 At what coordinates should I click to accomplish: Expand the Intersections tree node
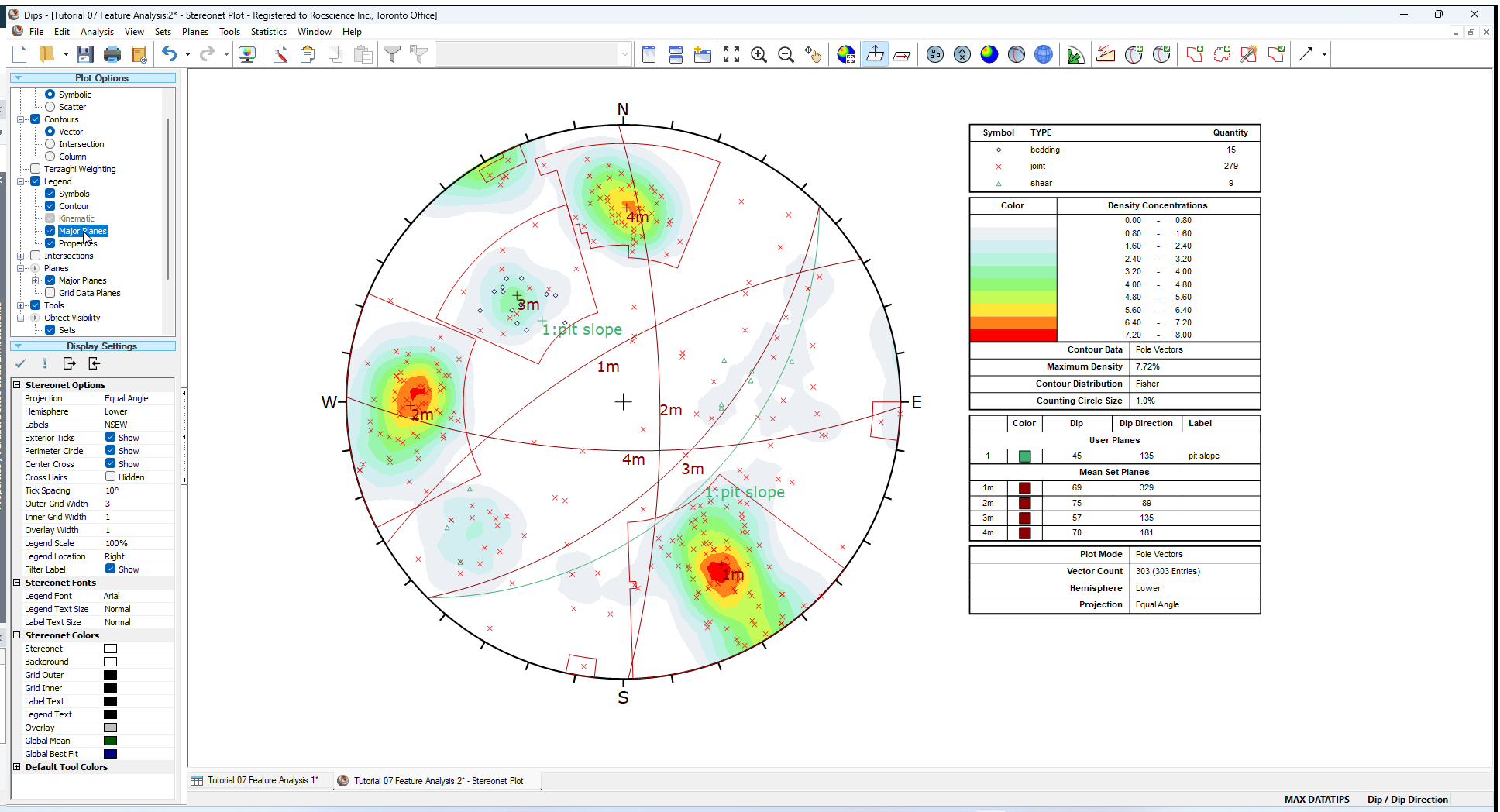click(x=21, y=256)
